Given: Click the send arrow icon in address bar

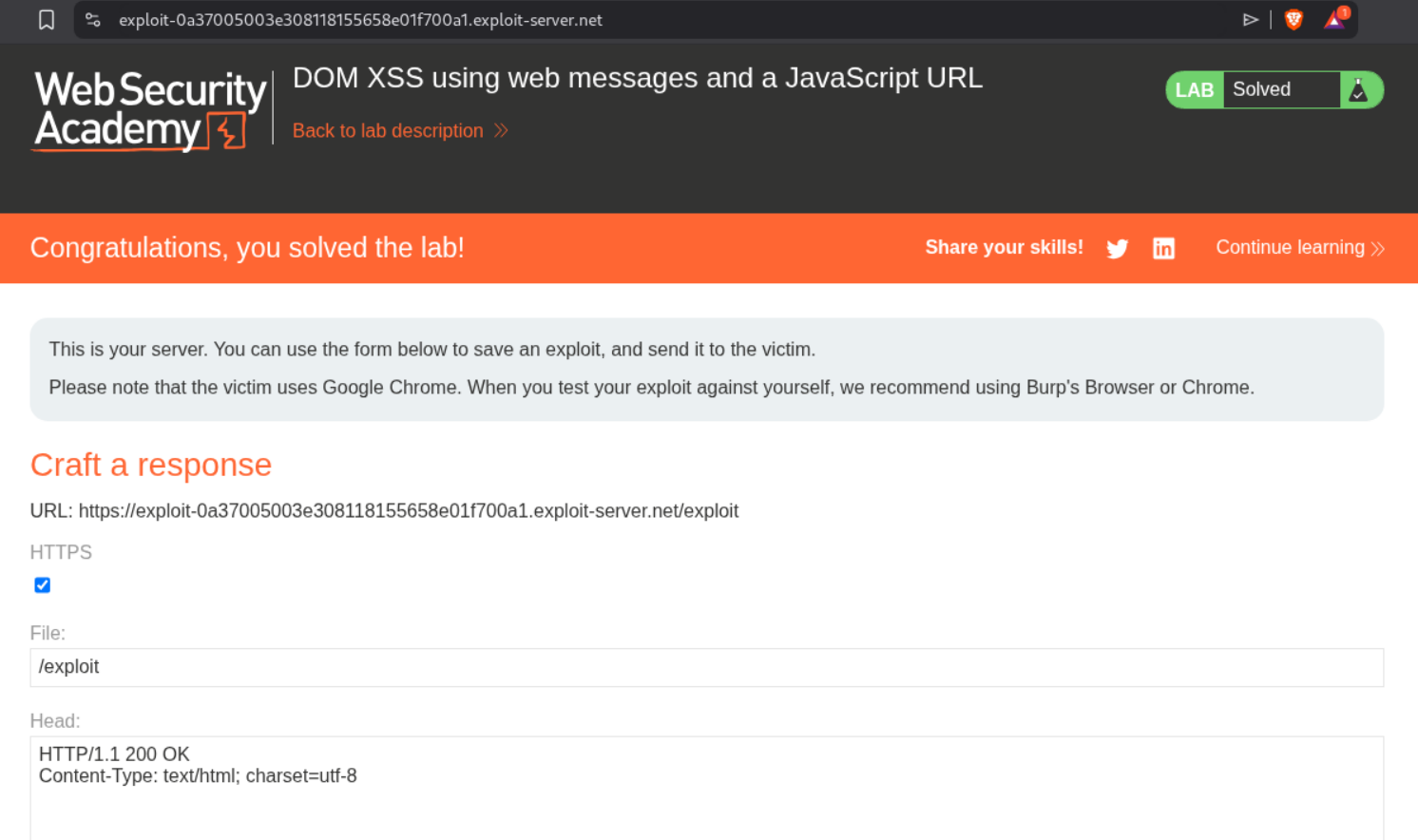Looking at the screenshot, I should click(1251, 20).
